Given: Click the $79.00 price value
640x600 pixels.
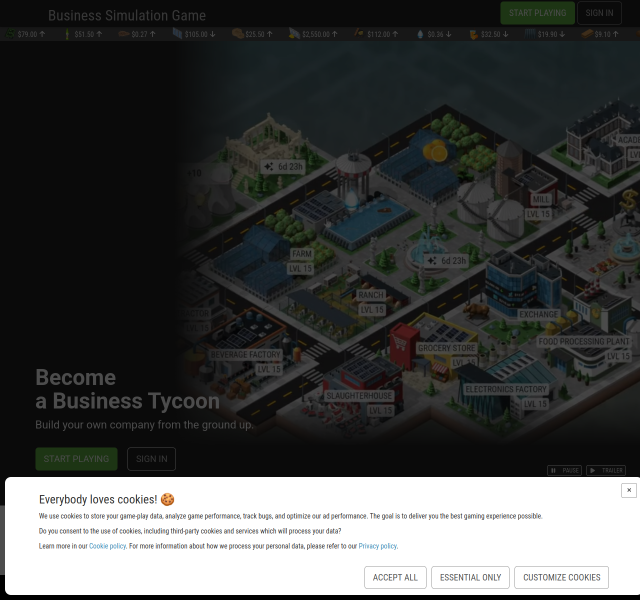Looking at the screenshot, I should point(27,34).
